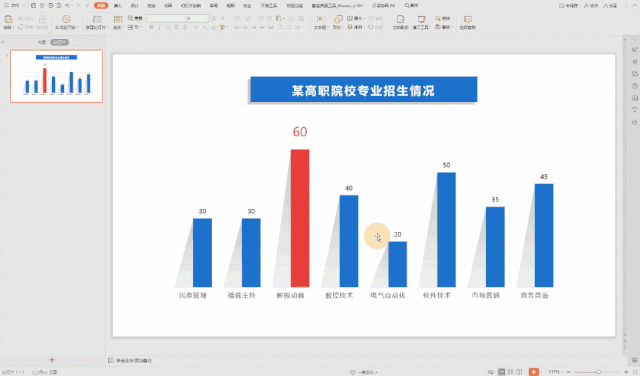Click the Print icon in quick access toolbar
Image resolution: width=640 pixels, height=376 pixels.
[50, 6]
